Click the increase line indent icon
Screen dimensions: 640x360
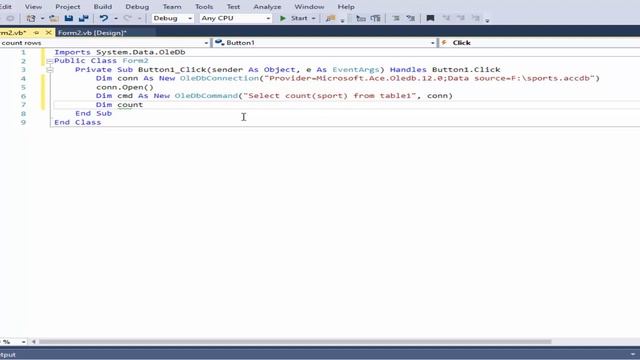(376, 18)
